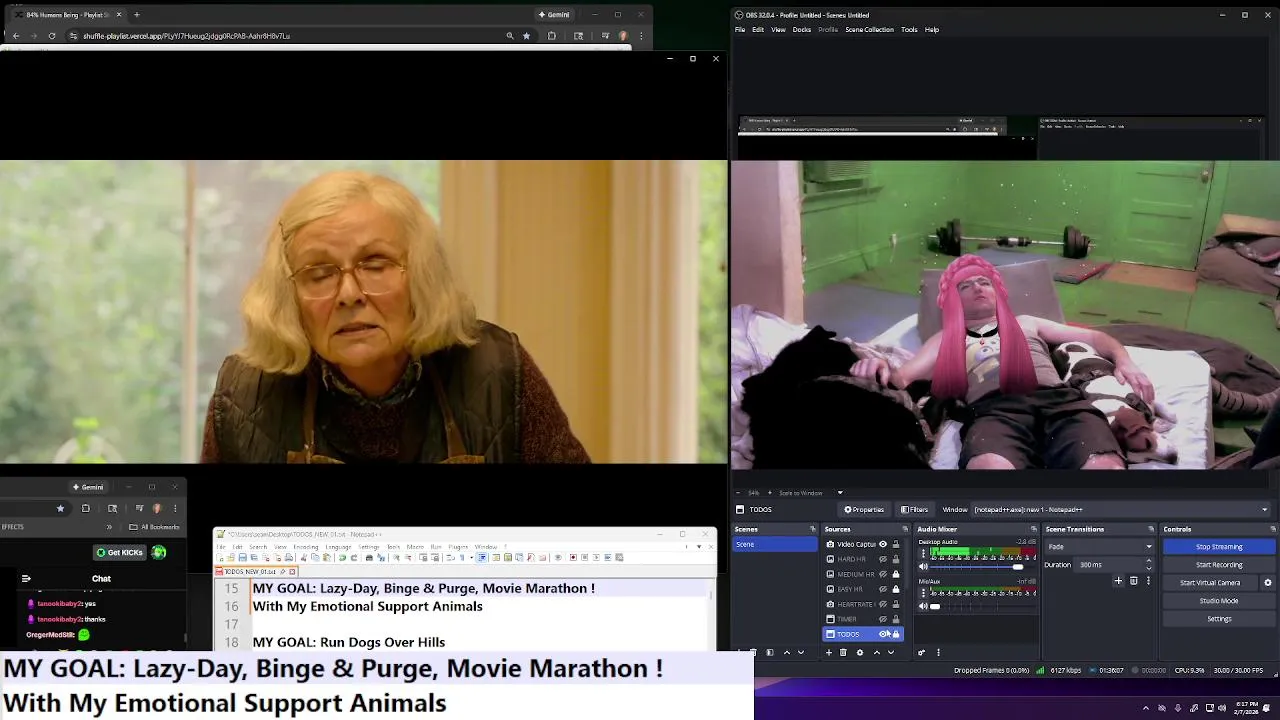Toggle lock on Video Capture source
Viewport: 1280px width, 720px height.
pos(896,544)
